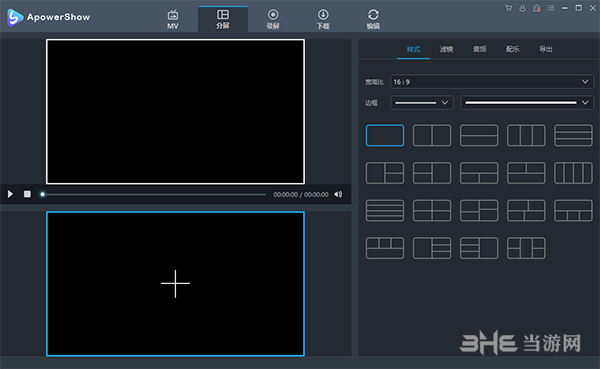Switch to the 样式 style tab
600x369 pixels.
pos(413,49)
